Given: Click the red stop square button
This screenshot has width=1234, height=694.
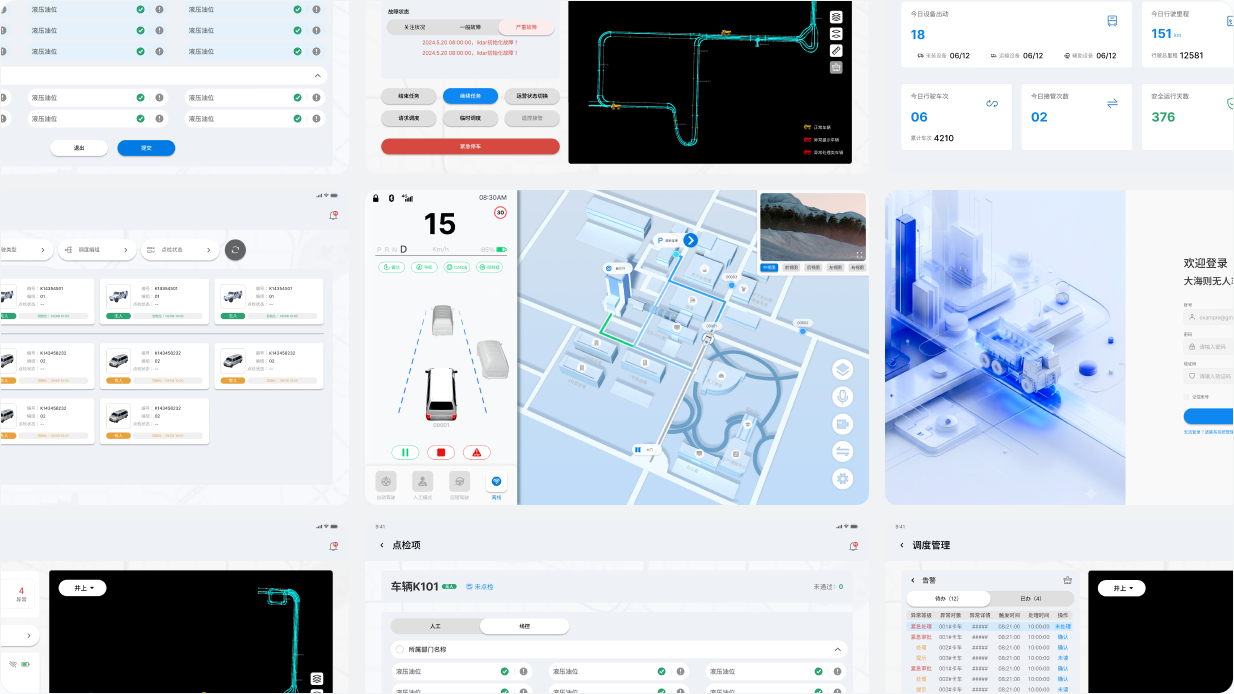Looking at the screenshot, I should [x=440, y=452].
